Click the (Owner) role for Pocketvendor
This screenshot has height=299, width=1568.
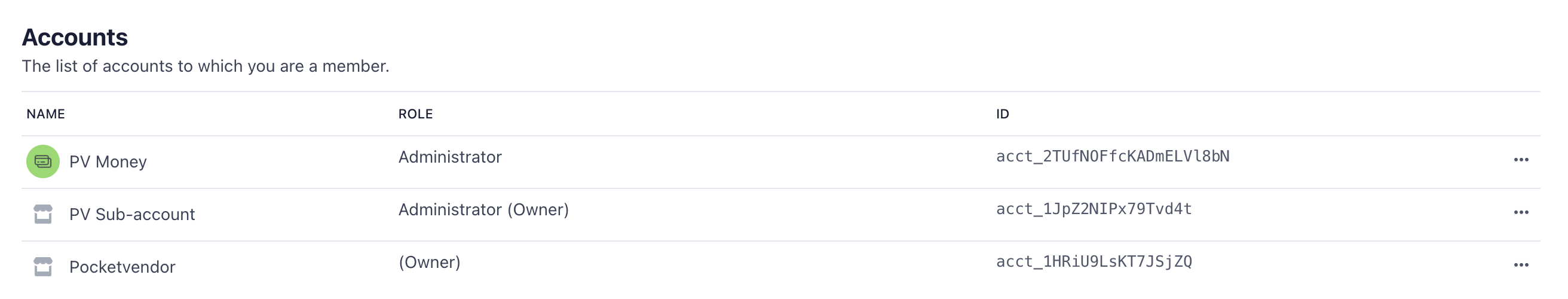click(429, 263)
